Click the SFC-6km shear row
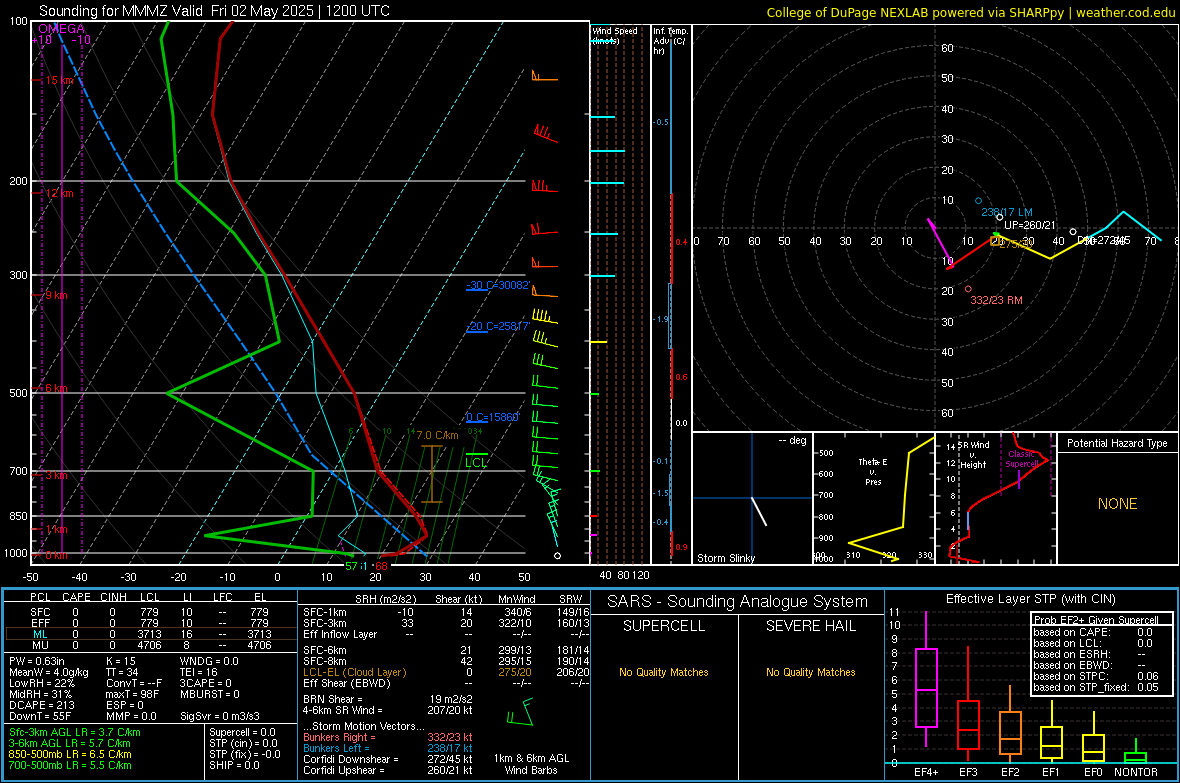This screenshot has height=783, width=1180. (446, 650)
